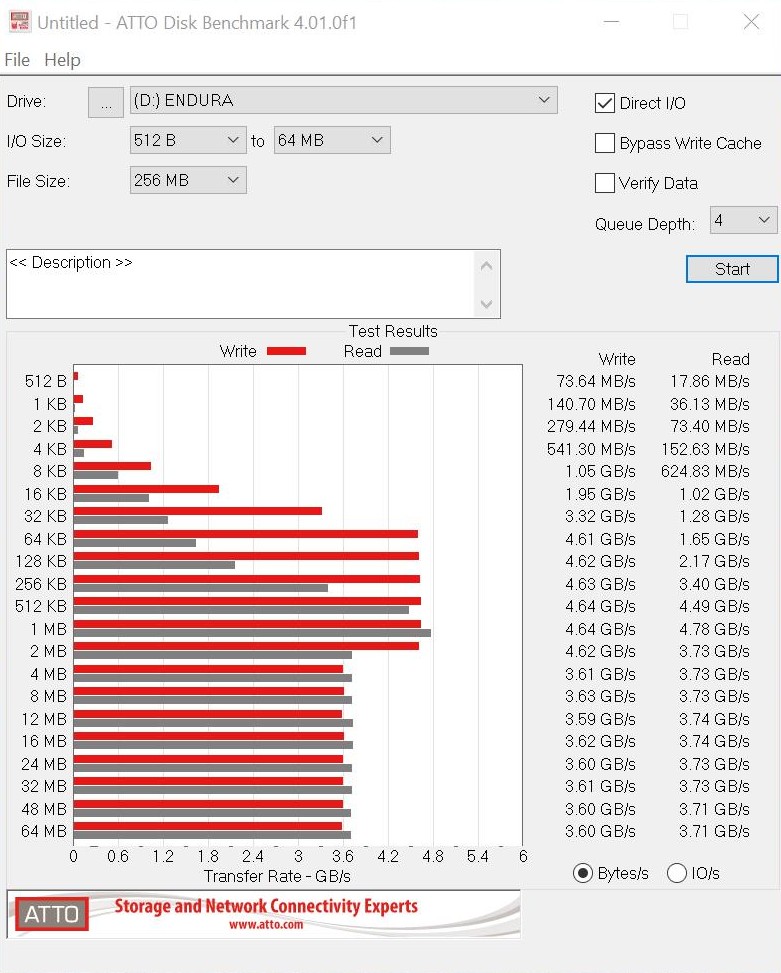The height and width of the screenshot is (973, 781).
Task: Click the gray Read legend swatch
Action: pyautogui.click(x=409, y=351)
